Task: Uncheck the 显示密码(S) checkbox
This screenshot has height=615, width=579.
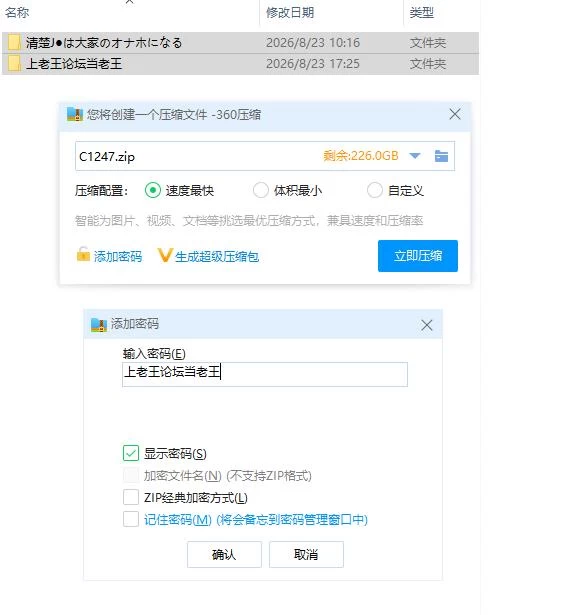Action: coord(131,453)
